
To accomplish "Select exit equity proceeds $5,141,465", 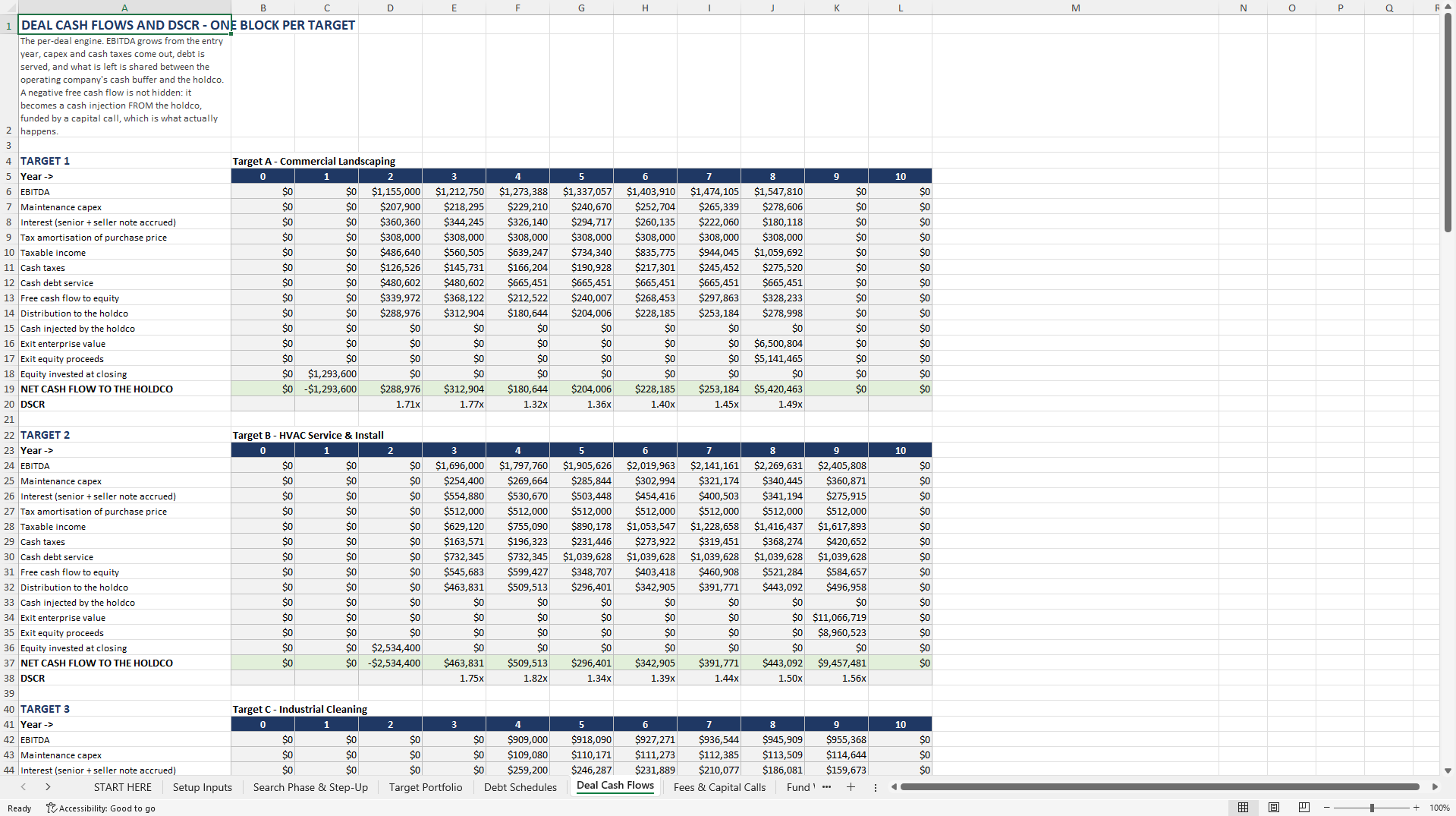I will pos(772,358).
